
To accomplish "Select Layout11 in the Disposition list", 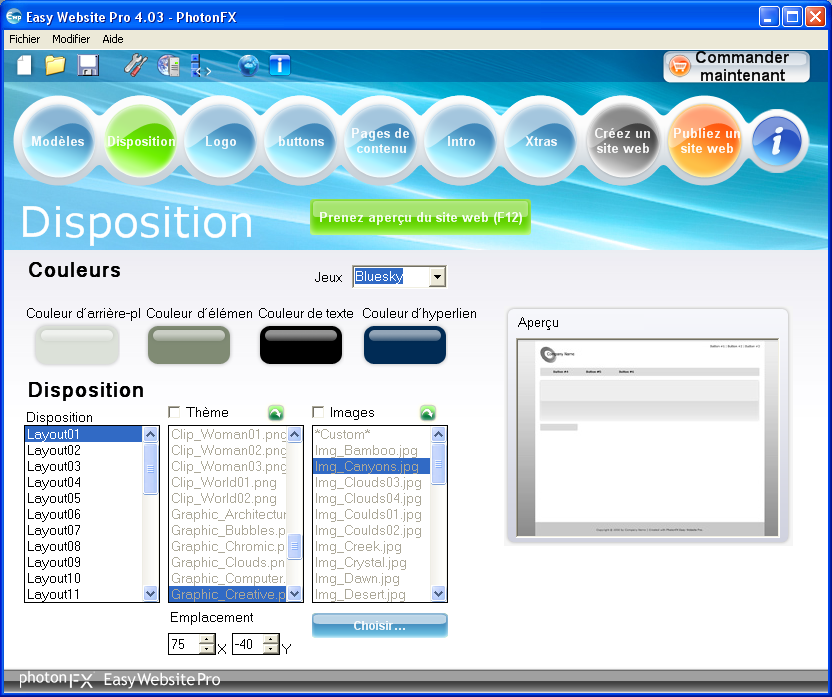I will point(84,594).
